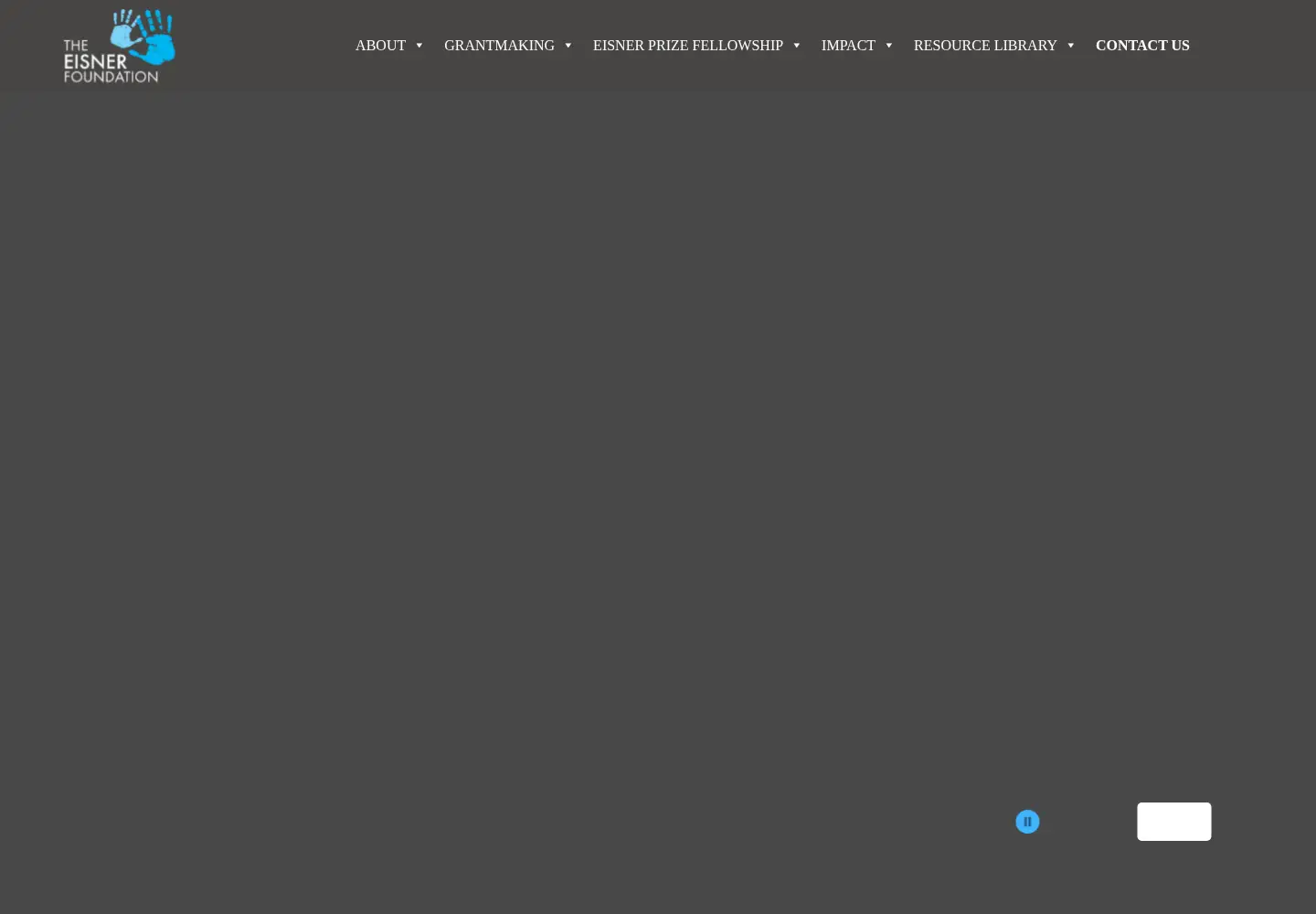Open the Eisner Prize Fellowship menu
The image size is (1316, 914).
[x=687, y=45]
